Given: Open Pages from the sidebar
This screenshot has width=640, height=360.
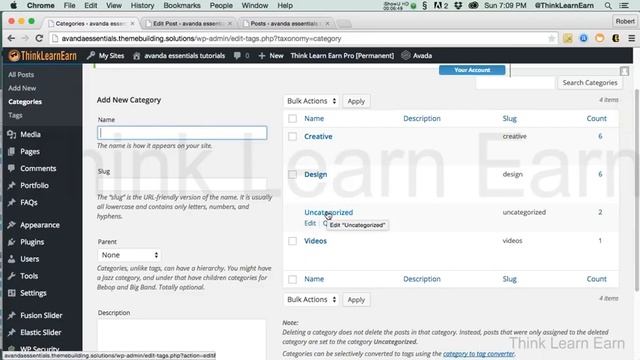Looking at the screenshot, I should tap(30, 151).
